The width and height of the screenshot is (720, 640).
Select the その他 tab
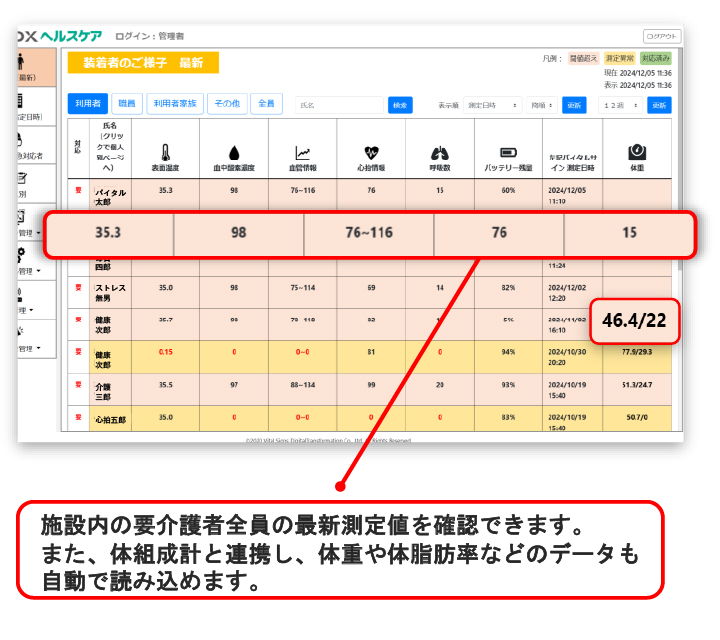(227, 104)
